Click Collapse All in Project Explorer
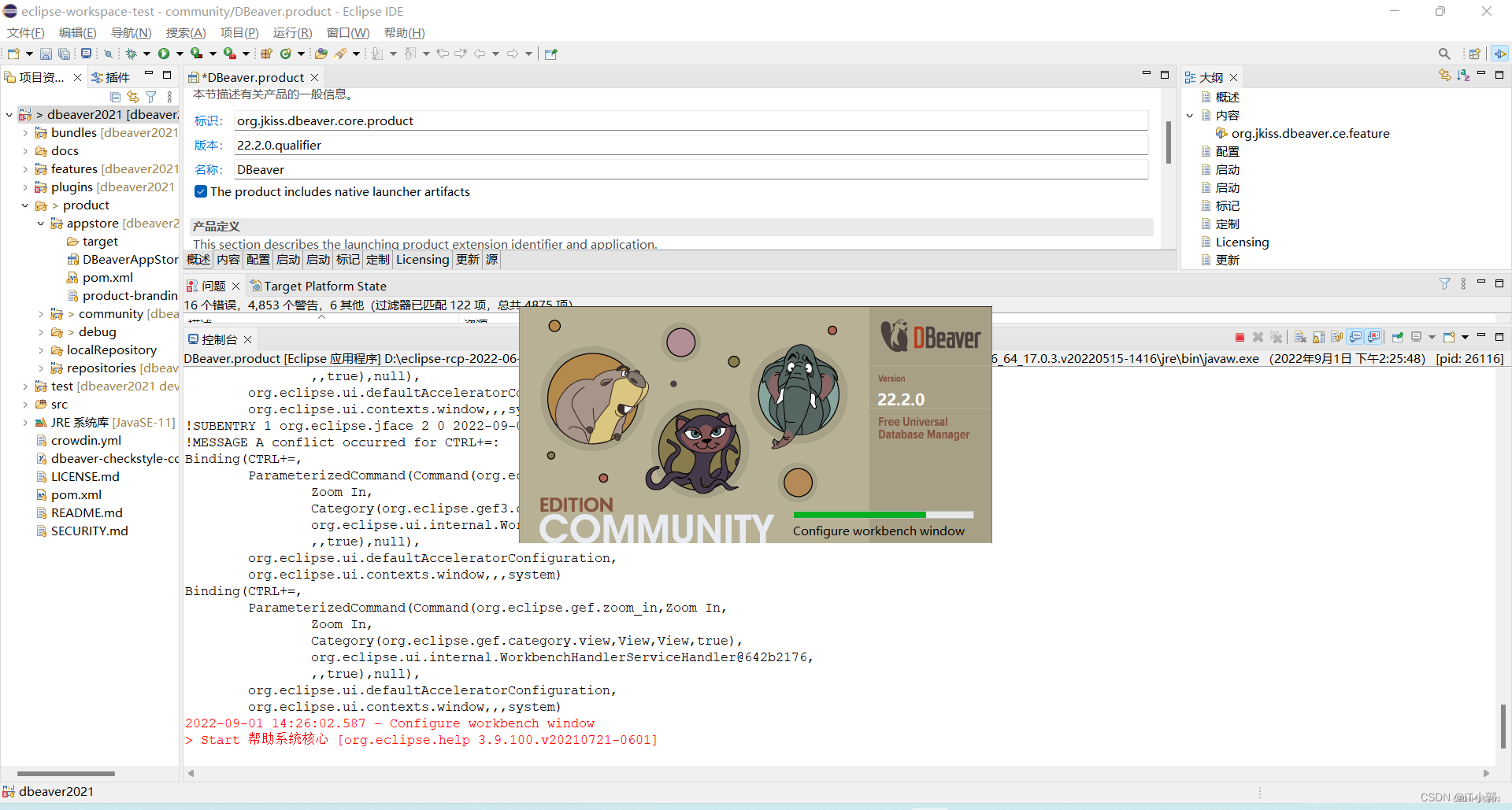The width and height of the screenshot is (1512, 810). (x=116, y=97)
